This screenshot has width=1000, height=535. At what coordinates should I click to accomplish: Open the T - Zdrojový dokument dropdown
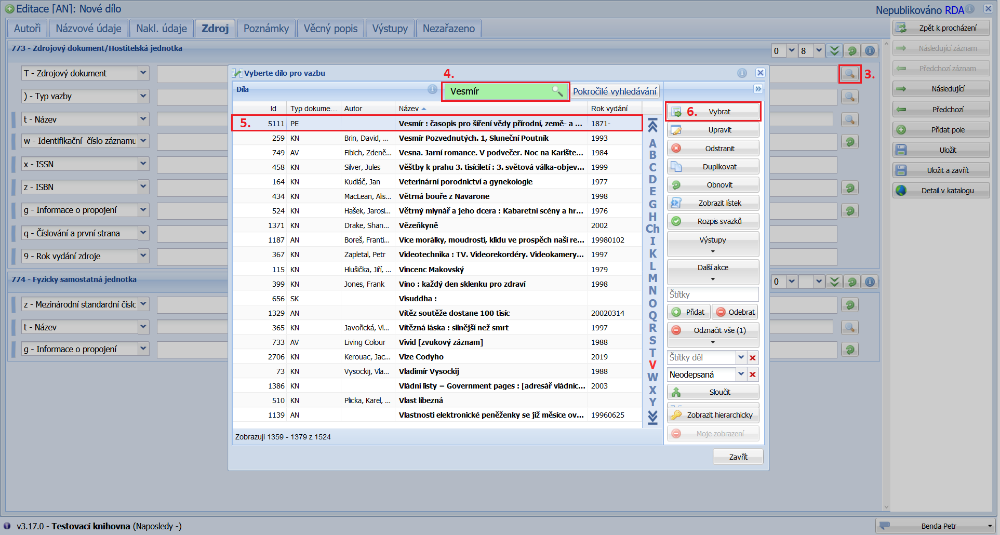(x=142, y=73)
